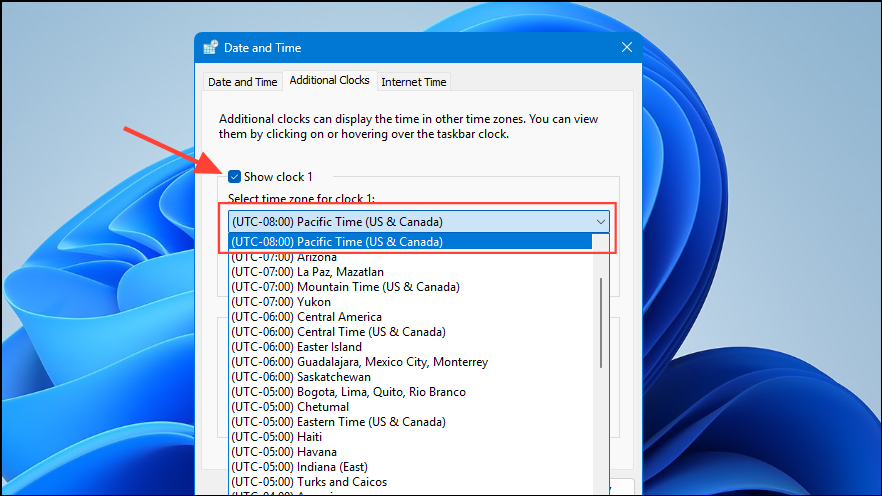Select (UTC-05:00) Haiti

tap(411, 437)
